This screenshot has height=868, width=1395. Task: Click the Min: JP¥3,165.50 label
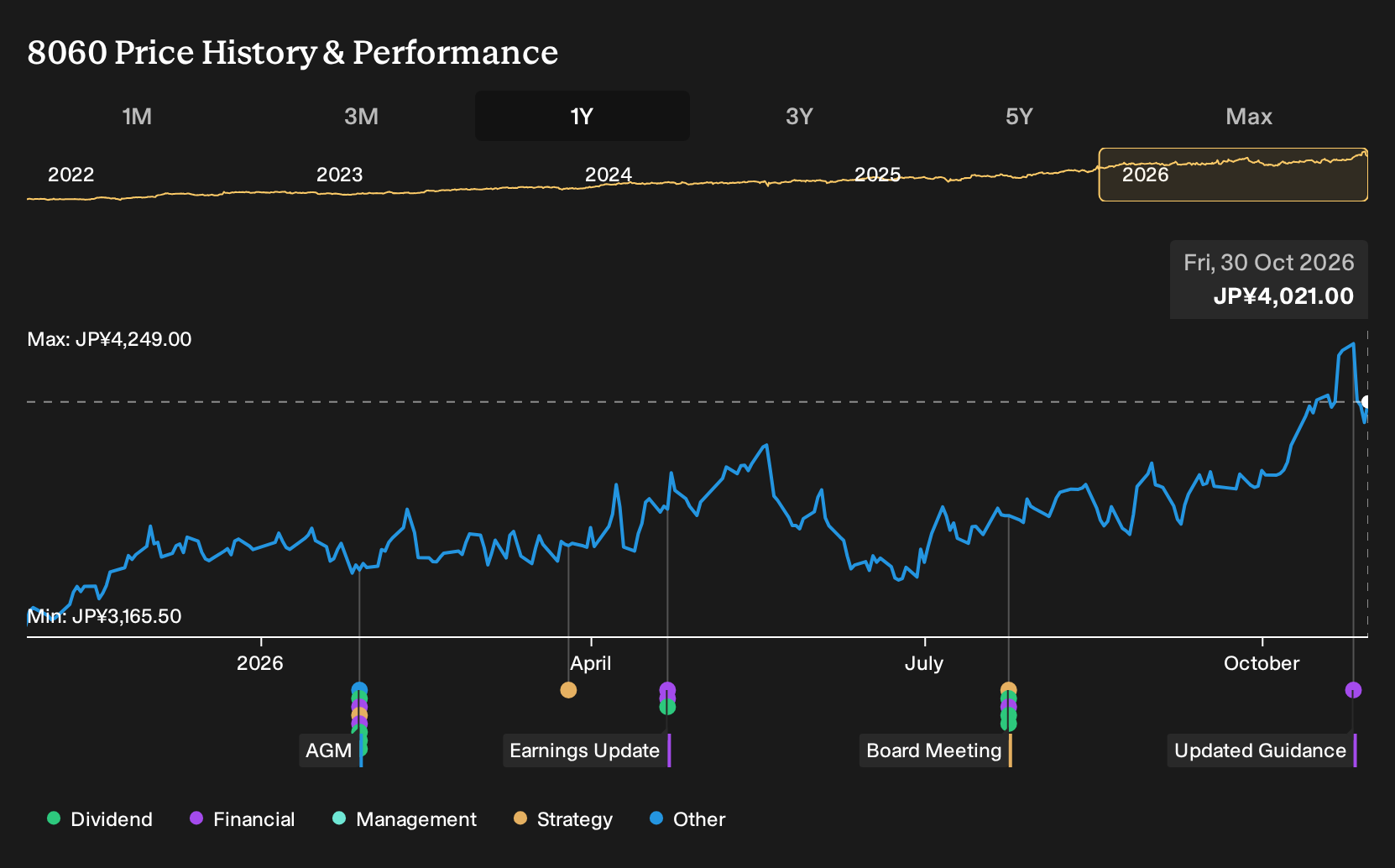click(104, 616)
